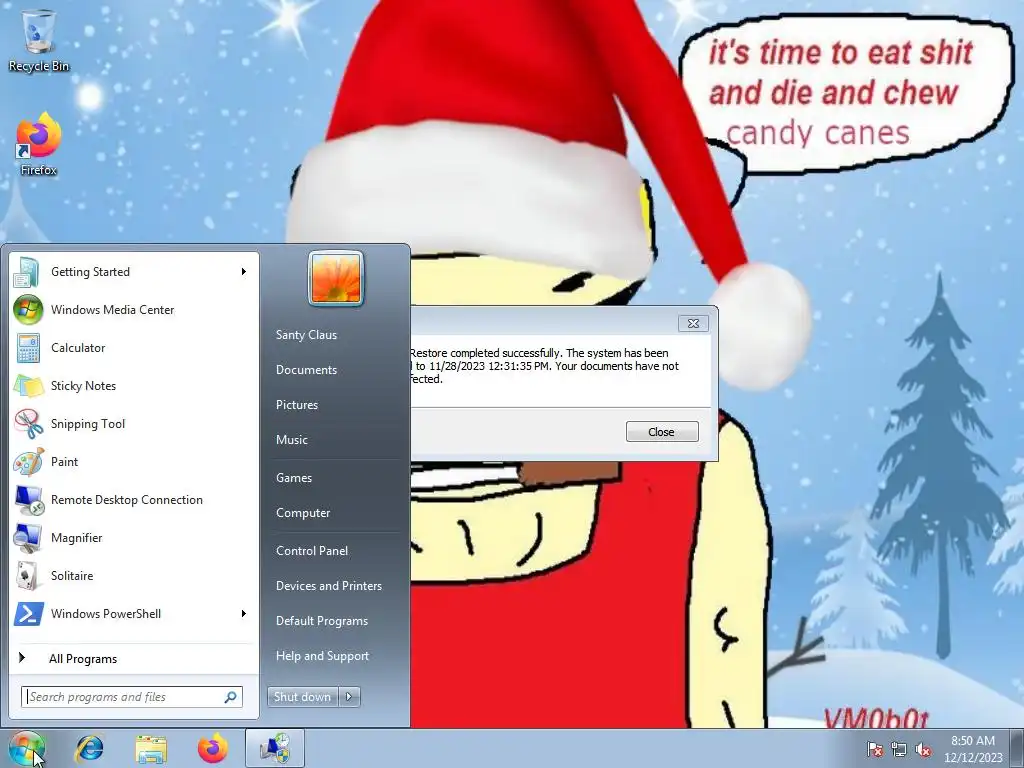This screenshot has height=768, width=1024.
Task: Click the Windows Media Center icon
Action: coord(27,310)
